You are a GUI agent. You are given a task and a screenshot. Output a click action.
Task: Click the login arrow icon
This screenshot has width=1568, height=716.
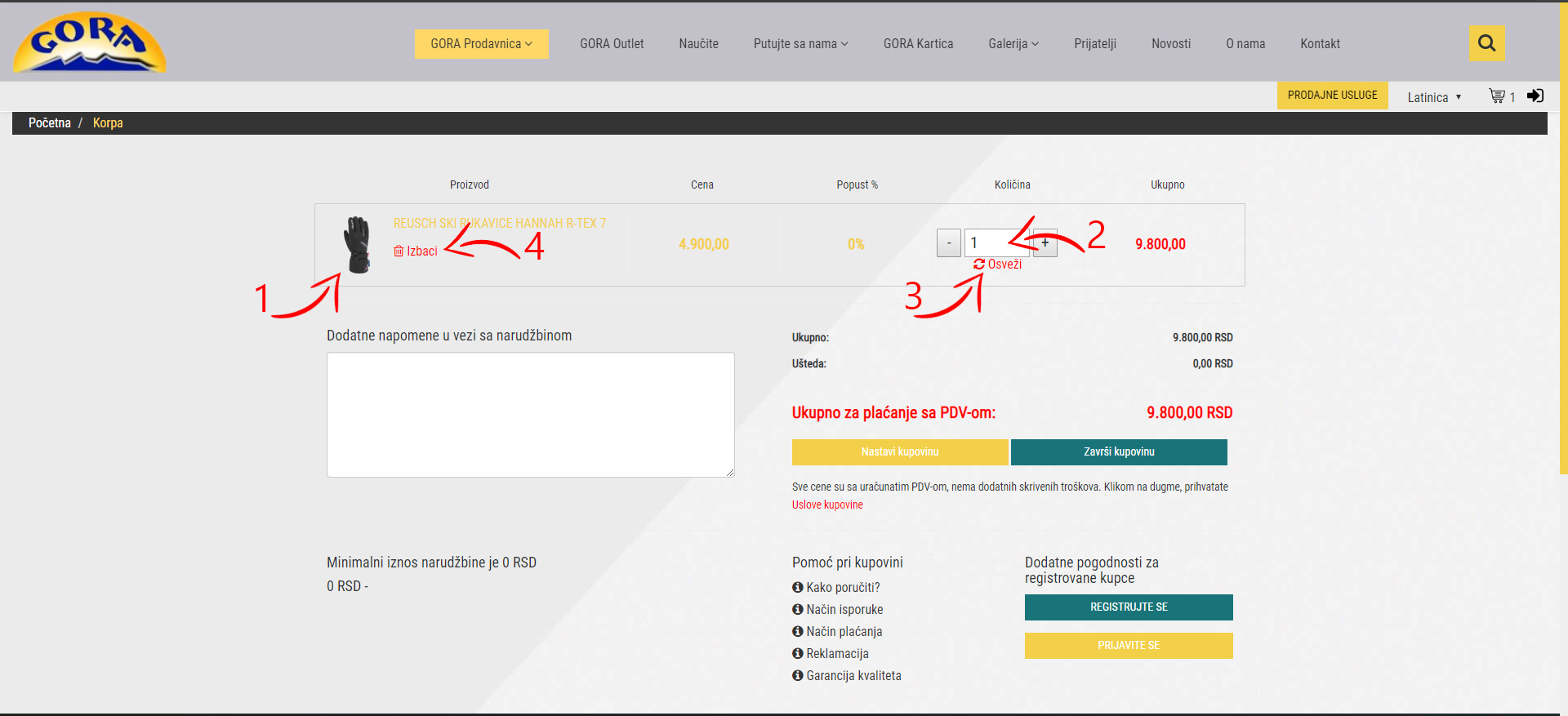coord(1535,96)
